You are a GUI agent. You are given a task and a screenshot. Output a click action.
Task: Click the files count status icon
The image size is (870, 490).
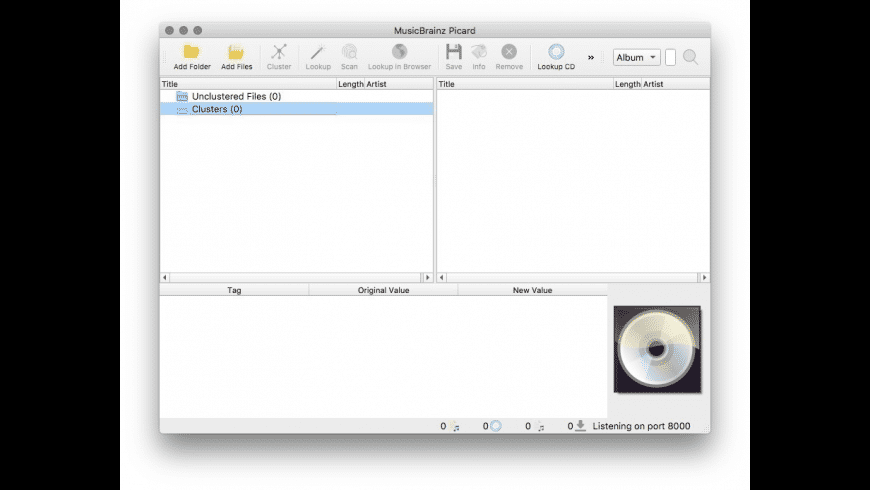pos(456,426)
